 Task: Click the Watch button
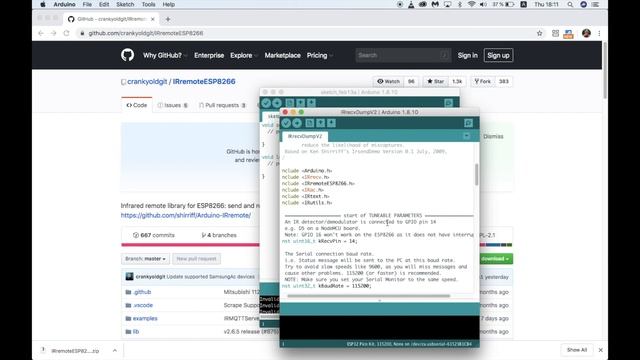(x=388, y=82)
